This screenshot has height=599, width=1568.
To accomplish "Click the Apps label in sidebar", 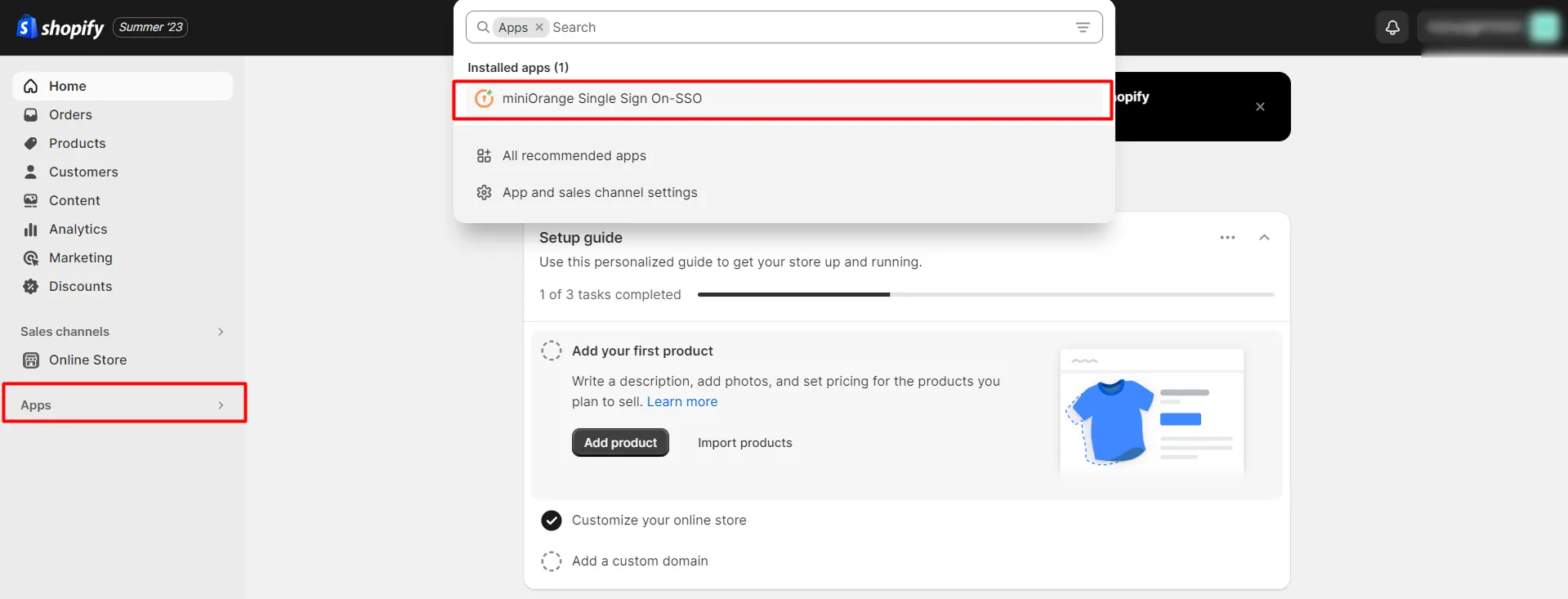I will tap(36, 405).
